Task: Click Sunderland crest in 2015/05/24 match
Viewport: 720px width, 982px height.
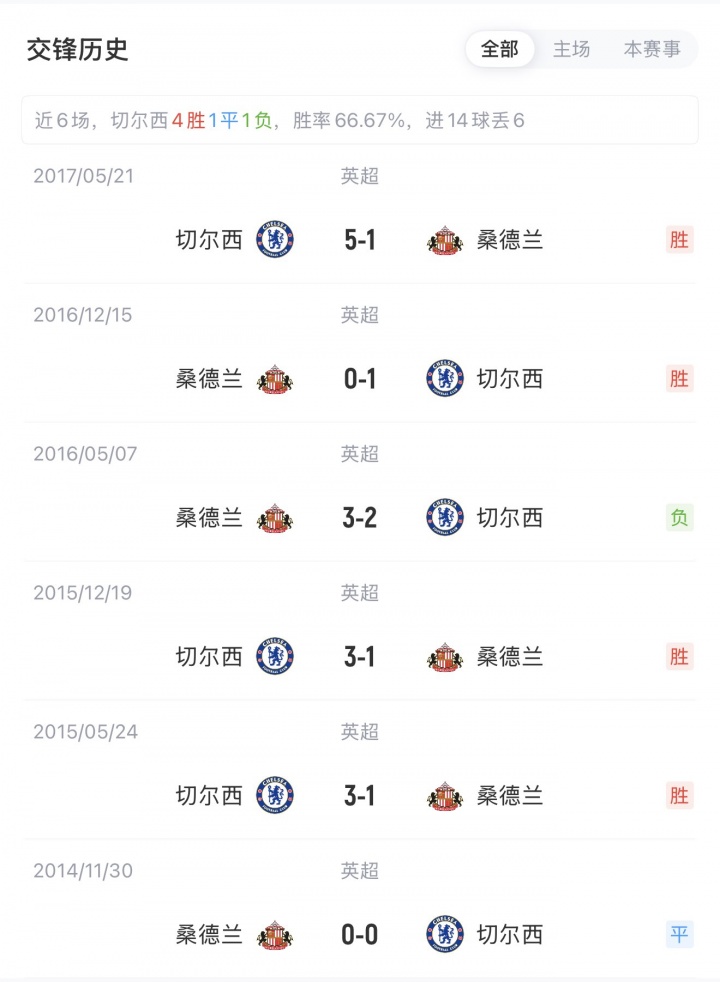Action: point(445,796)
